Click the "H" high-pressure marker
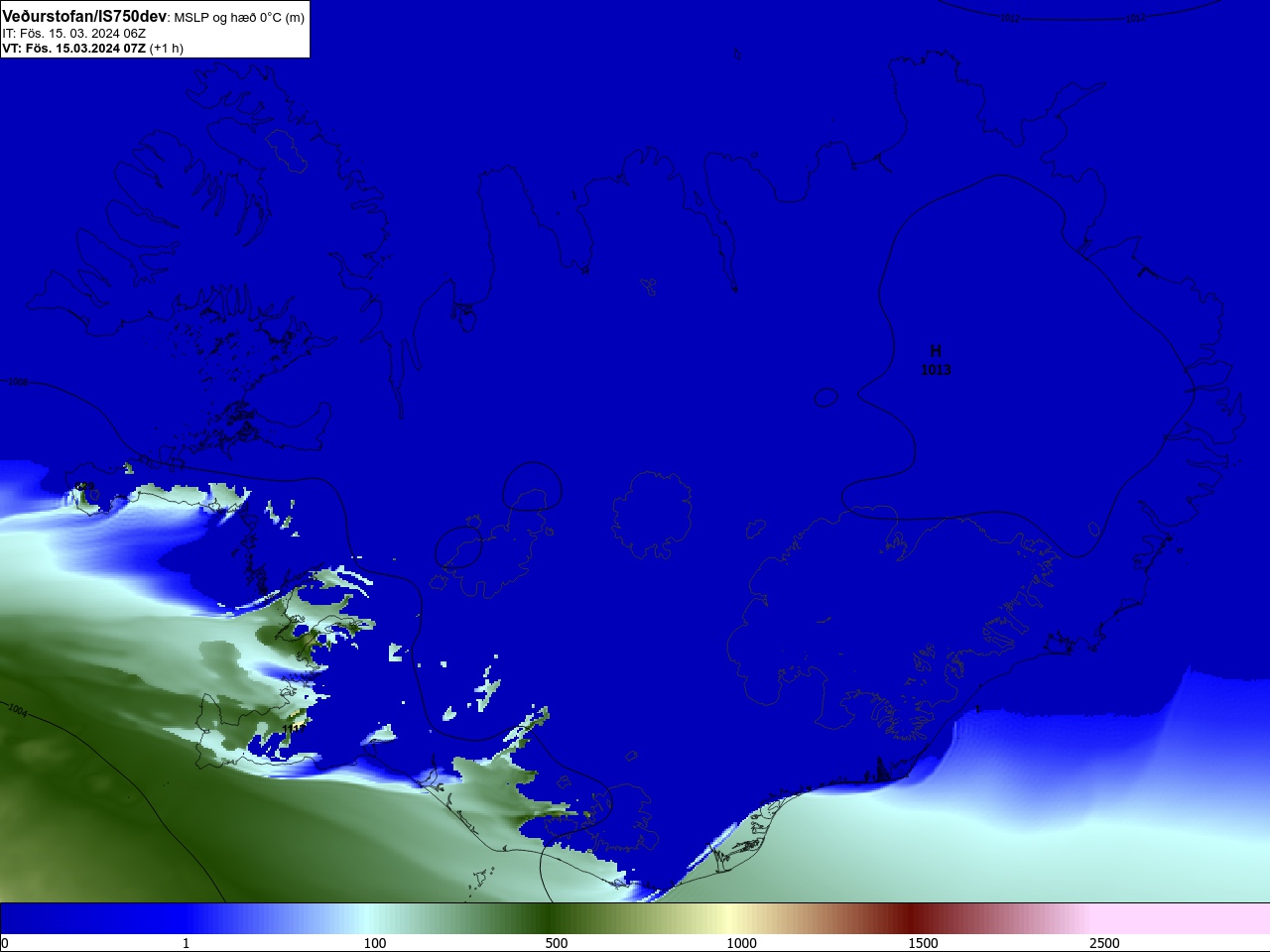The image size is (1270, 952). (936, 351)
